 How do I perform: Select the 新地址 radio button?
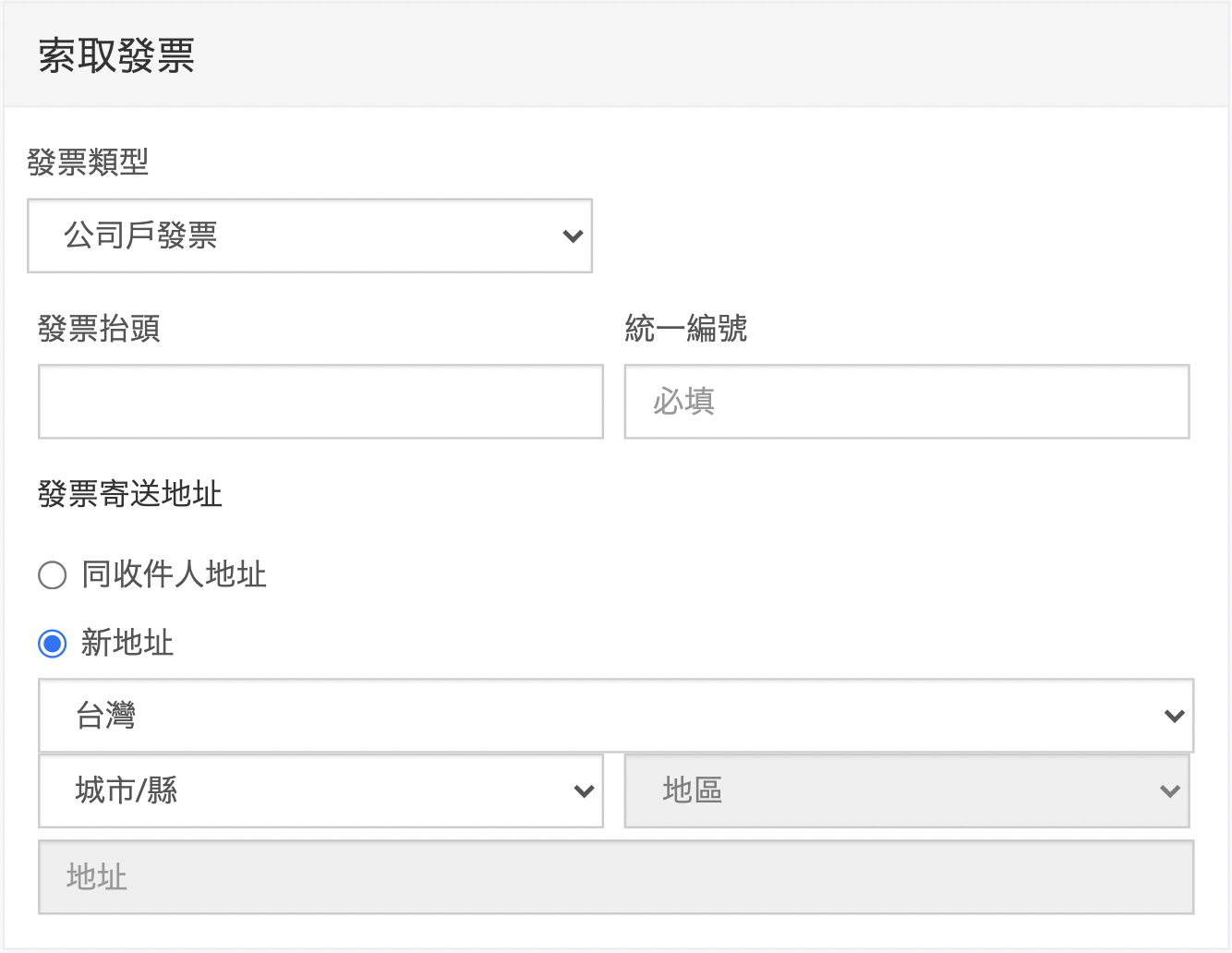coord(53,644)
